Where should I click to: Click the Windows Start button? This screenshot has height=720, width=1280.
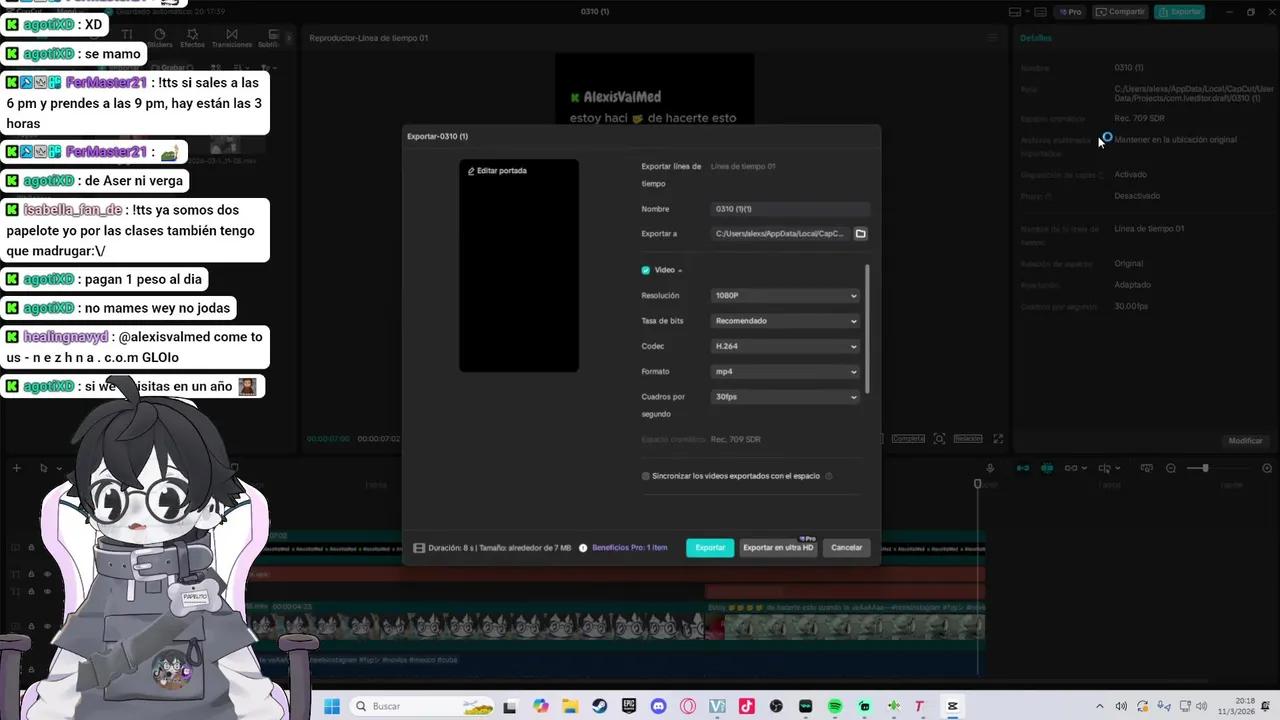(x=331, y=706)
